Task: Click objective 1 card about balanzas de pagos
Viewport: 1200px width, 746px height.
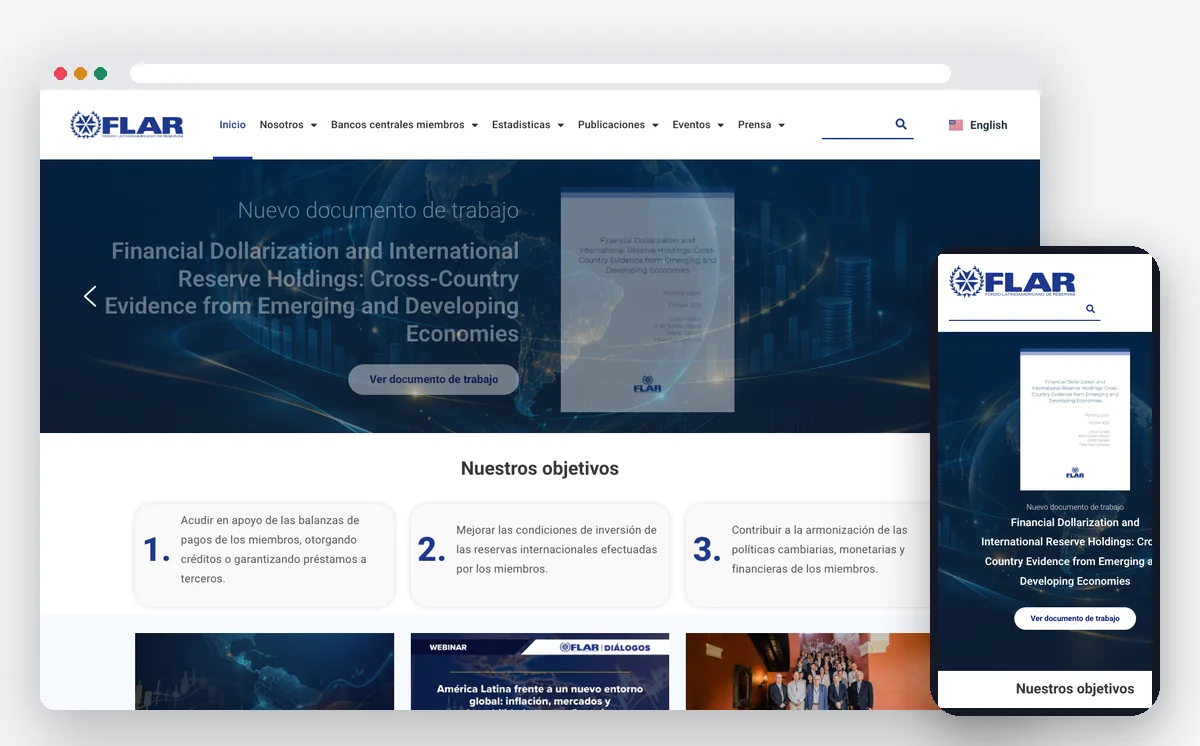Action: point(264,554)
